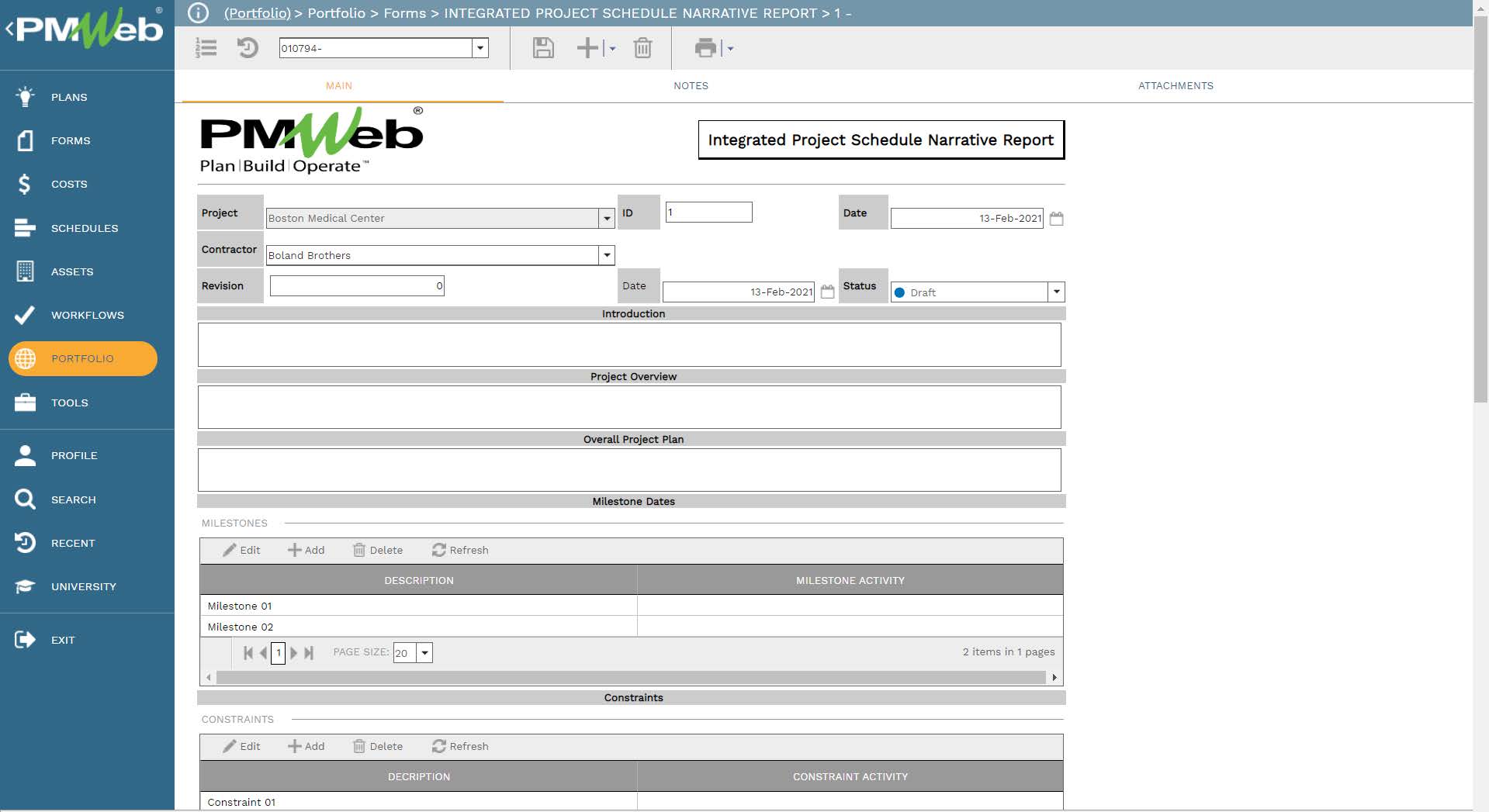Switch to the ATTACHMENTS tab

coord(1176,86)
